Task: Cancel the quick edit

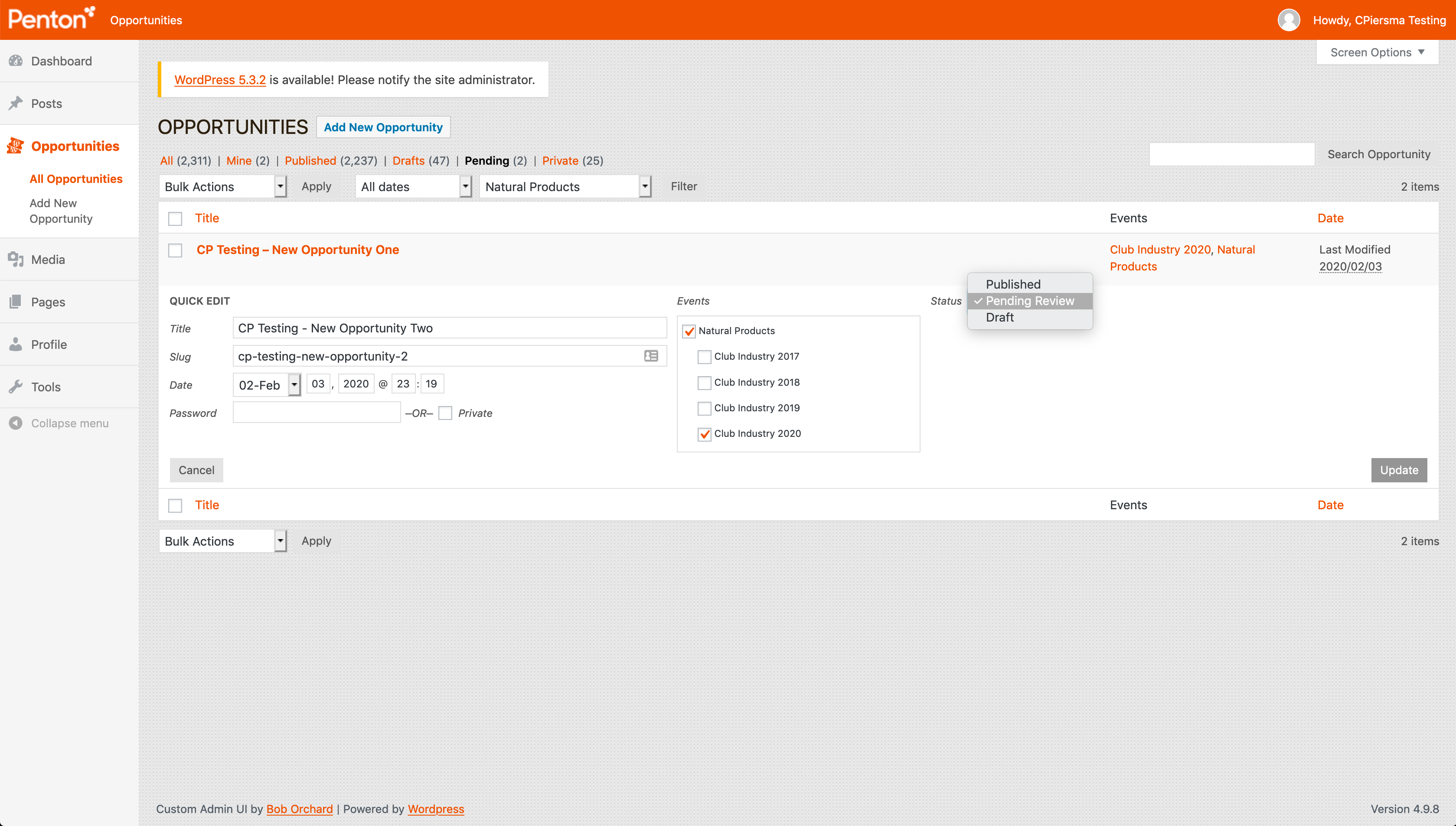Action: point(196,470)
